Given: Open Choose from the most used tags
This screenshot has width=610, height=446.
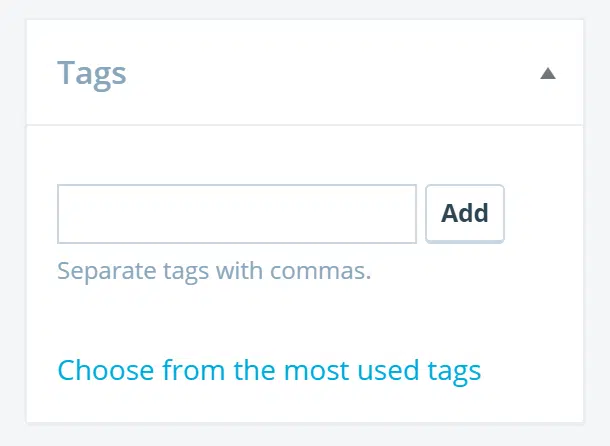Looking at the screenshot, I should coord(269,371).
